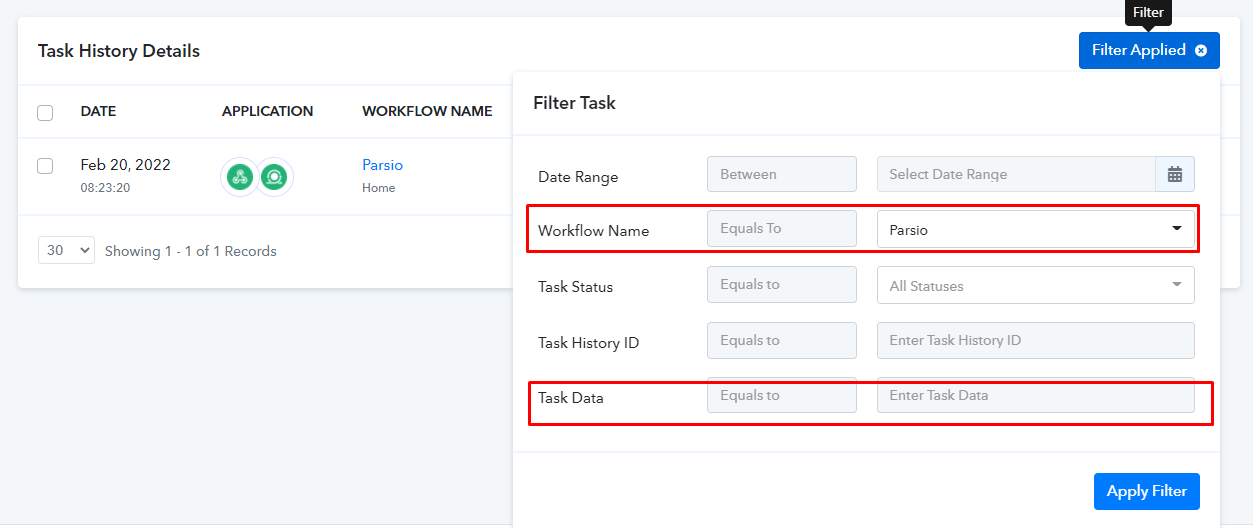Click the Date Range label

pyautogui.click(x=578, y=177)
